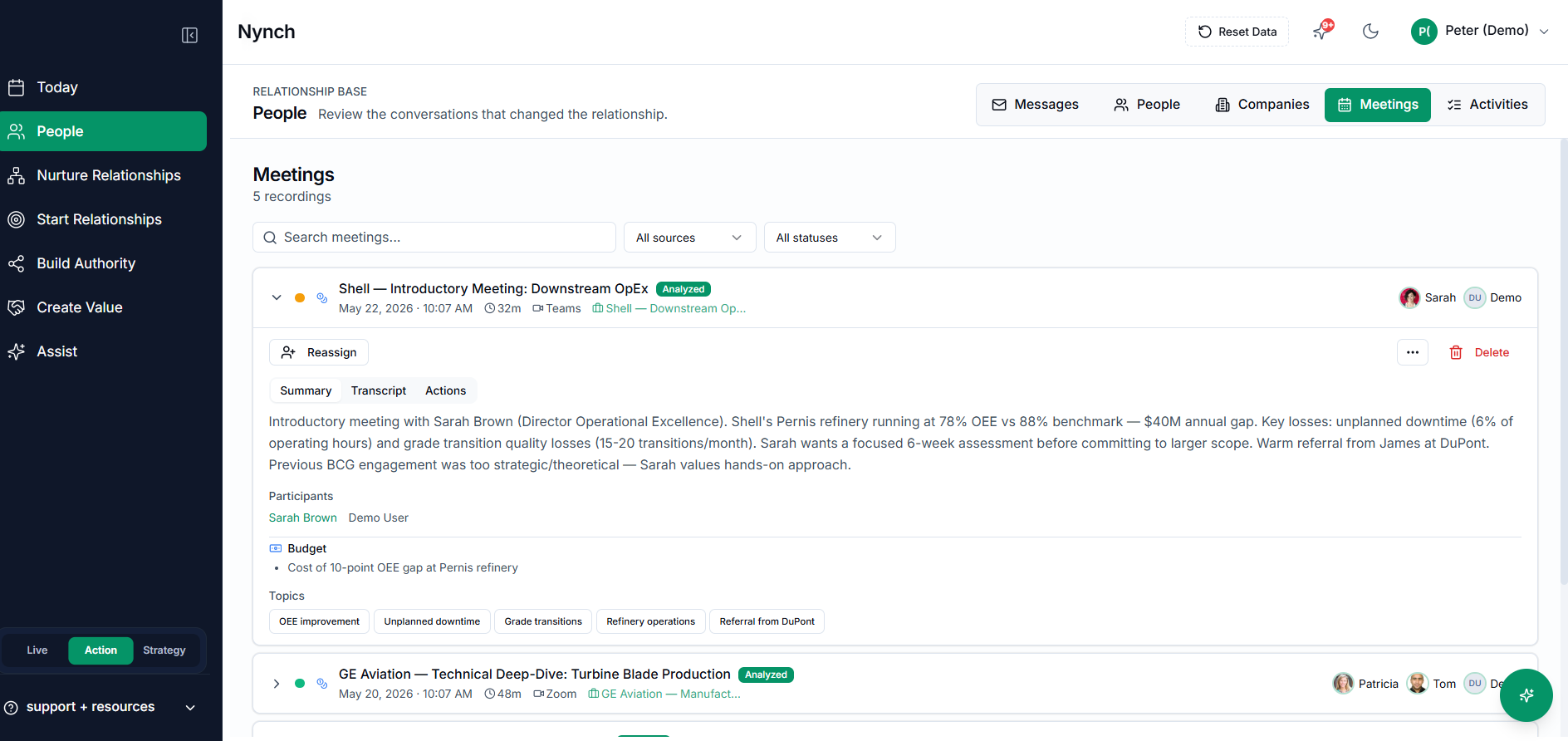The width and height of the screenshot is (1568, 741).
Task: Click Tom avatar on GE Aviation meeting
Action: [1418, 684]
